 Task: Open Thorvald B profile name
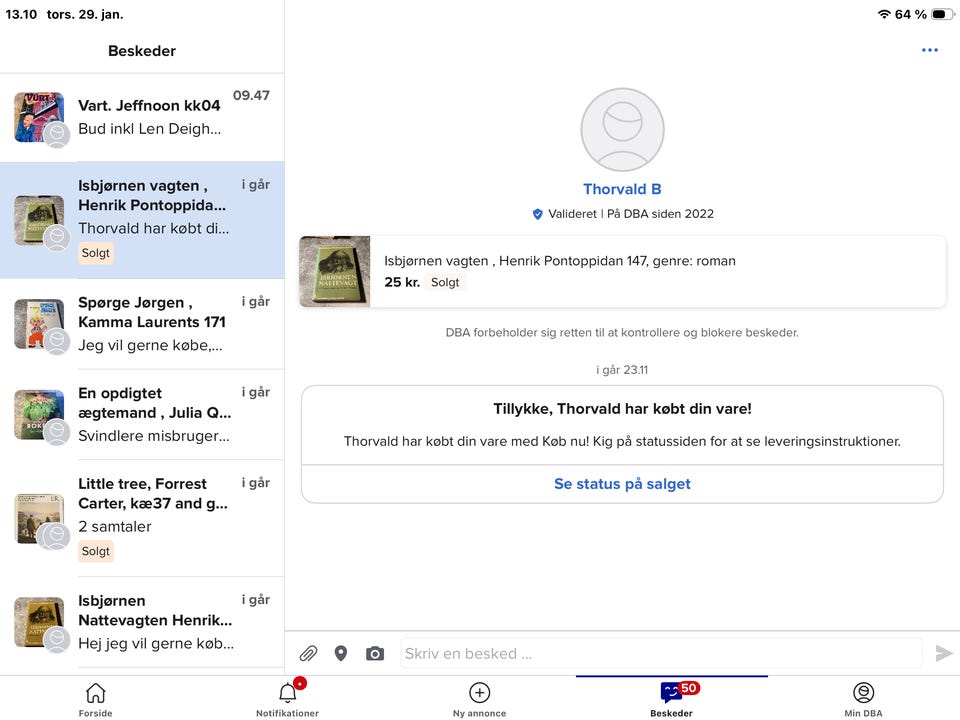pos(622,189)
